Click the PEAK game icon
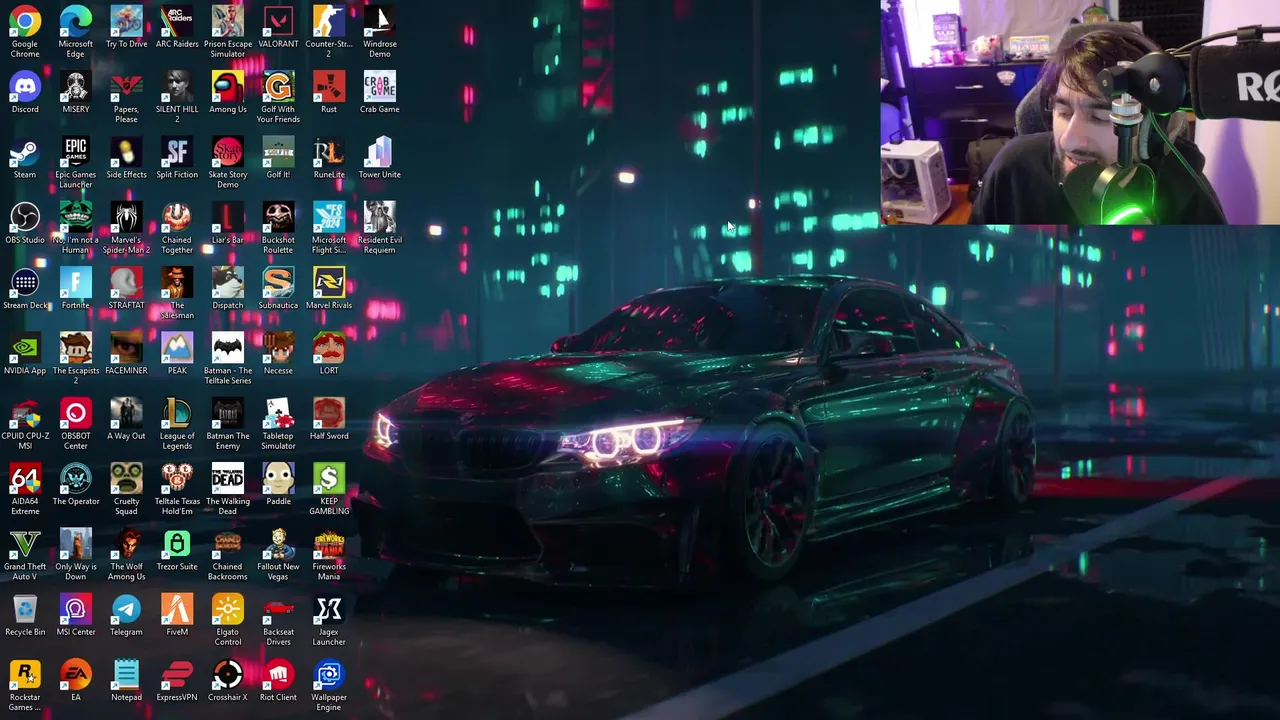Screen dimensions: 1280x720 177,348
